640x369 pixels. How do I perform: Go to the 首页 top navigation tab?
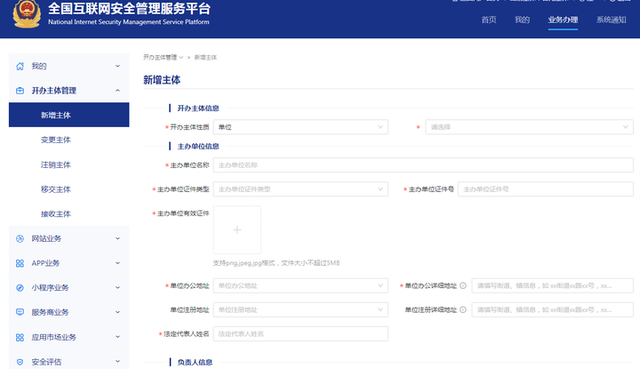click(x=489, y=20)
